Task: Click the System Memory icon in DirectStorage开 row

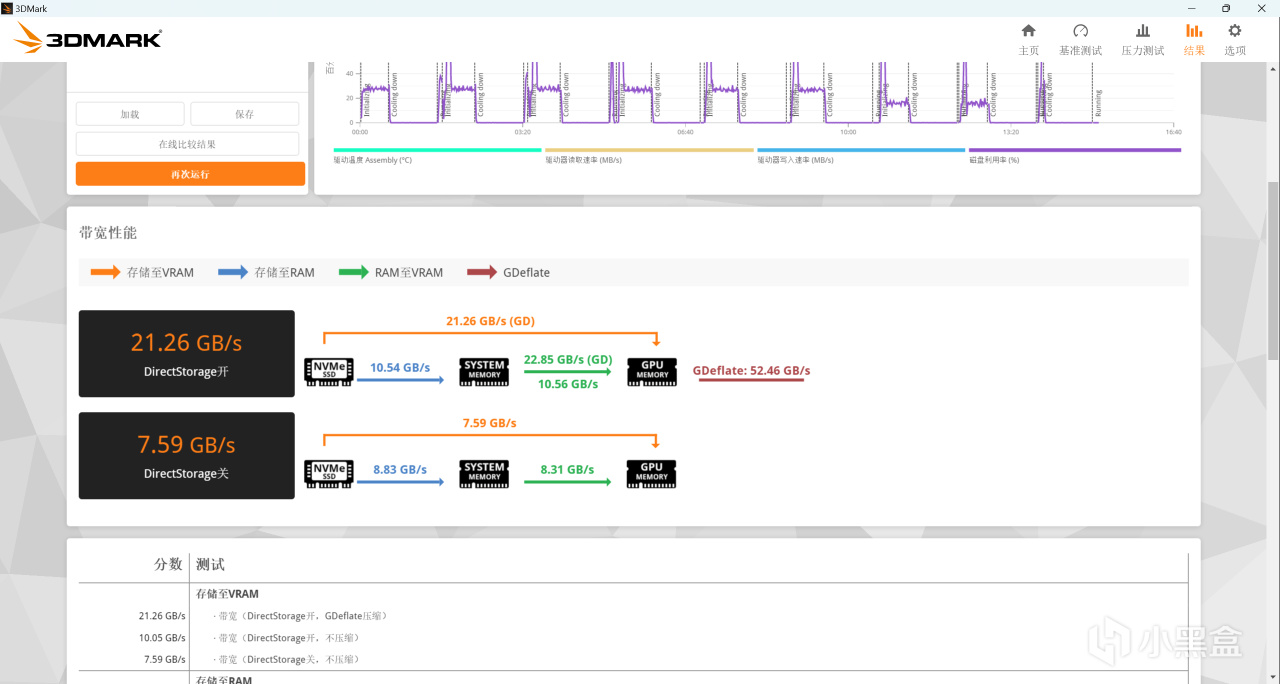Action: coord(484,371)
